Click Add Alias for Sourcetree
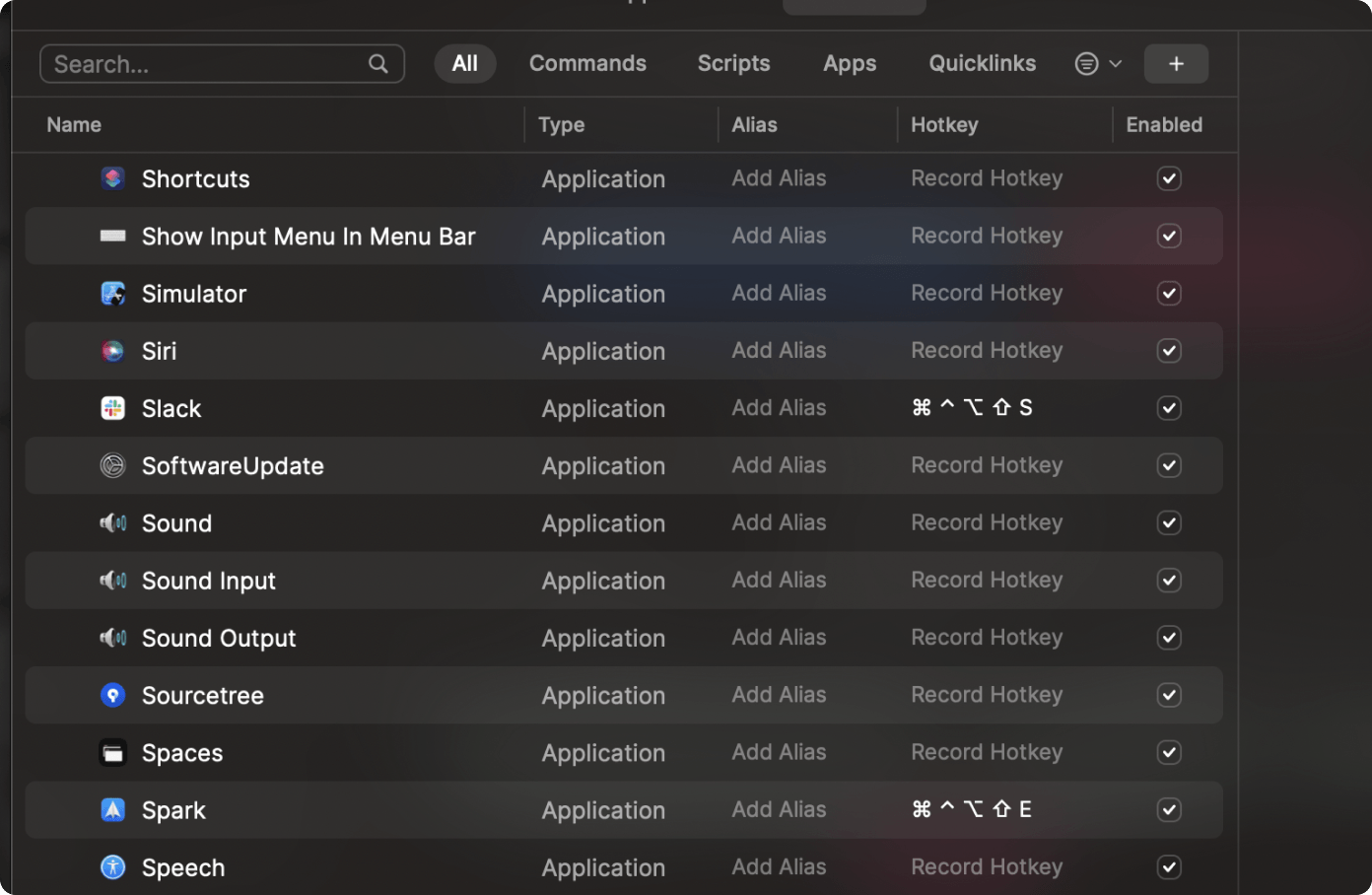Screen dimensions: 1372x895 pos(779,695)
